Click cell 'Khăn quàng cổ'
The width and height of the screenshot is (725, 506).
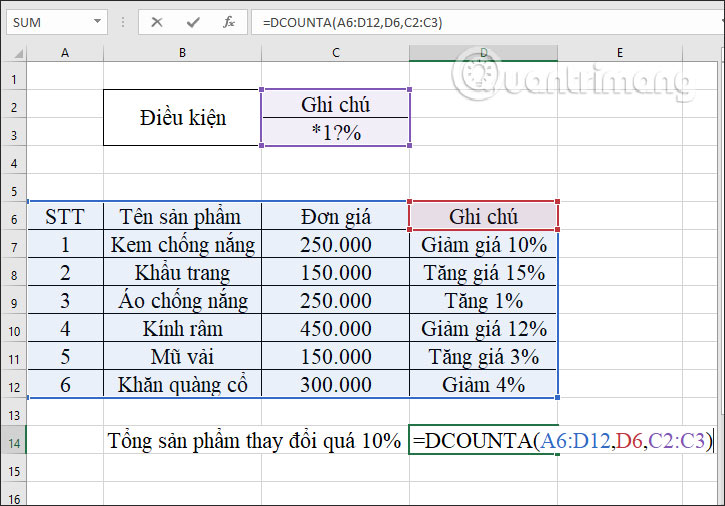pos(182,384)
